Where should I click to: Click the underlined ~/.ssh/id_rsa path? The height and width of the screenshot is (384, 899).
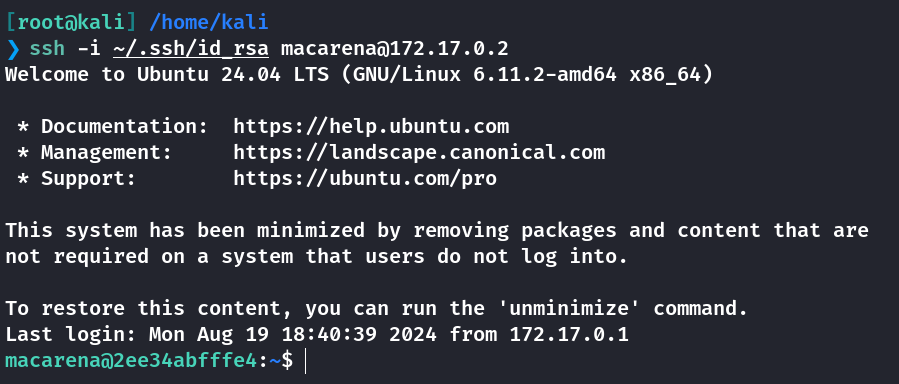[x=191, y=49]
